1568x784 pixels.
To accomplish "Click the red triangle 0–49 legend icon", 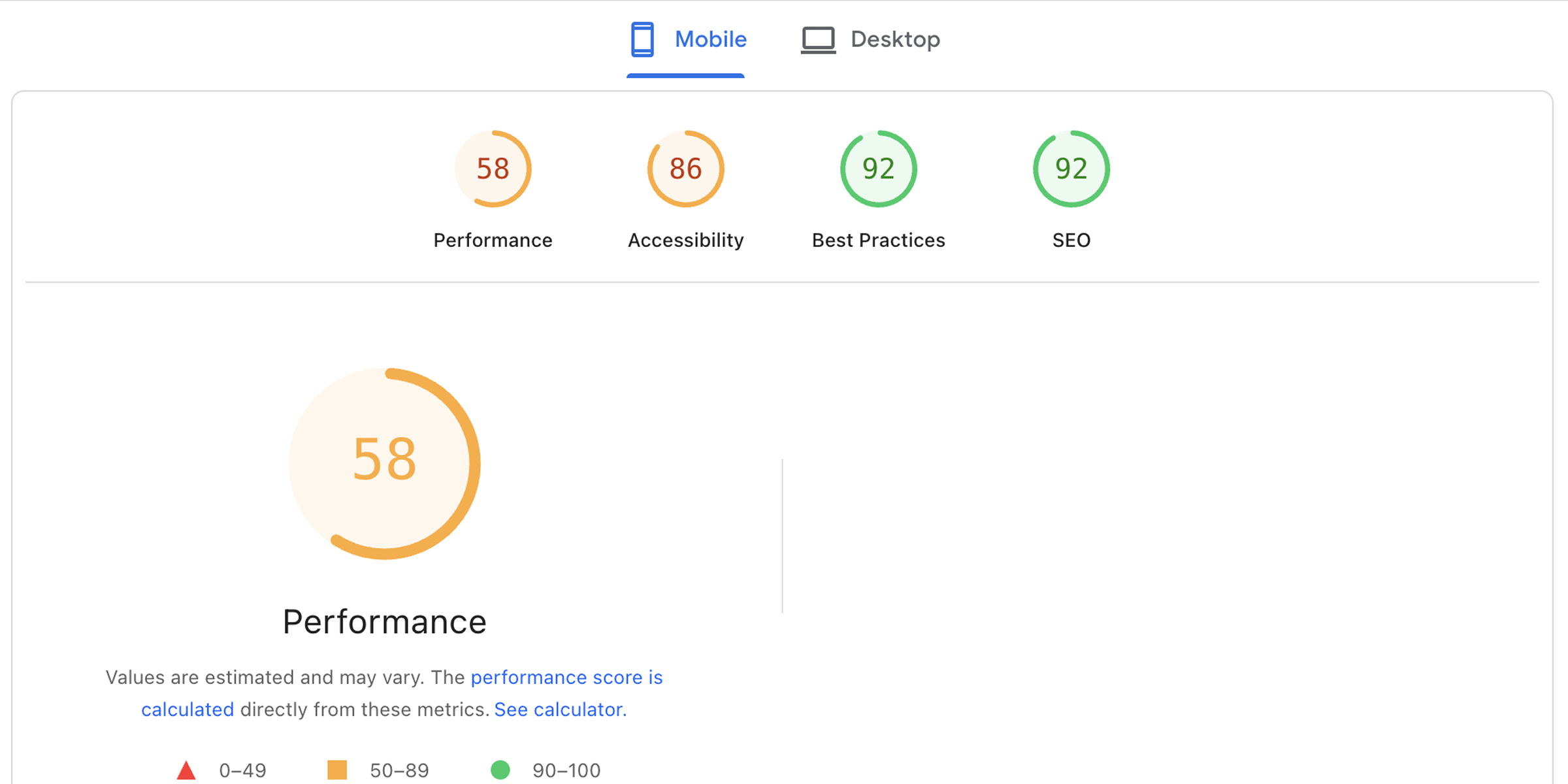I will [x=187, y=770].
